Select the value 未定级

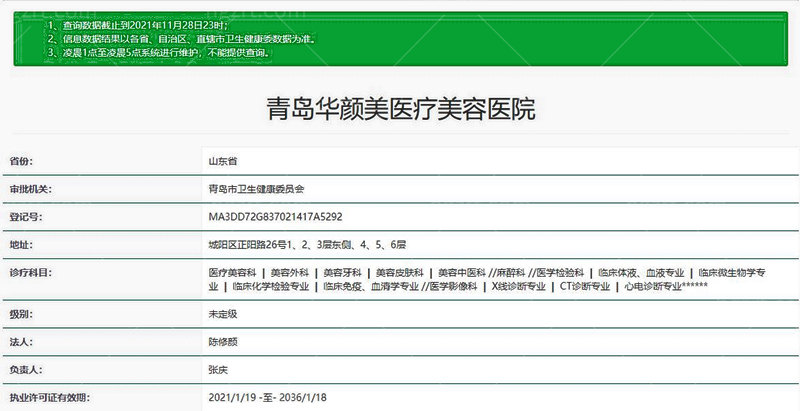(223, 314)
